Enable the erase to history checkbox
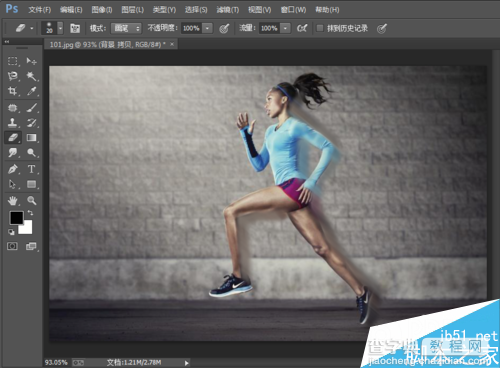 pos(320,28)
